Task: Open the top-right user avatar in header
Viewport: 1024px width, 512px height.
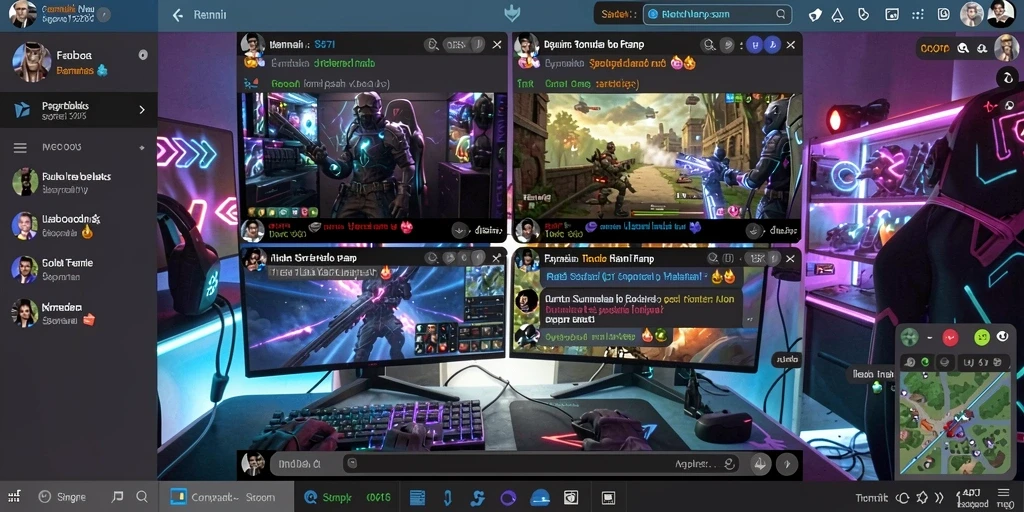Action: [x=1000, y=14]
